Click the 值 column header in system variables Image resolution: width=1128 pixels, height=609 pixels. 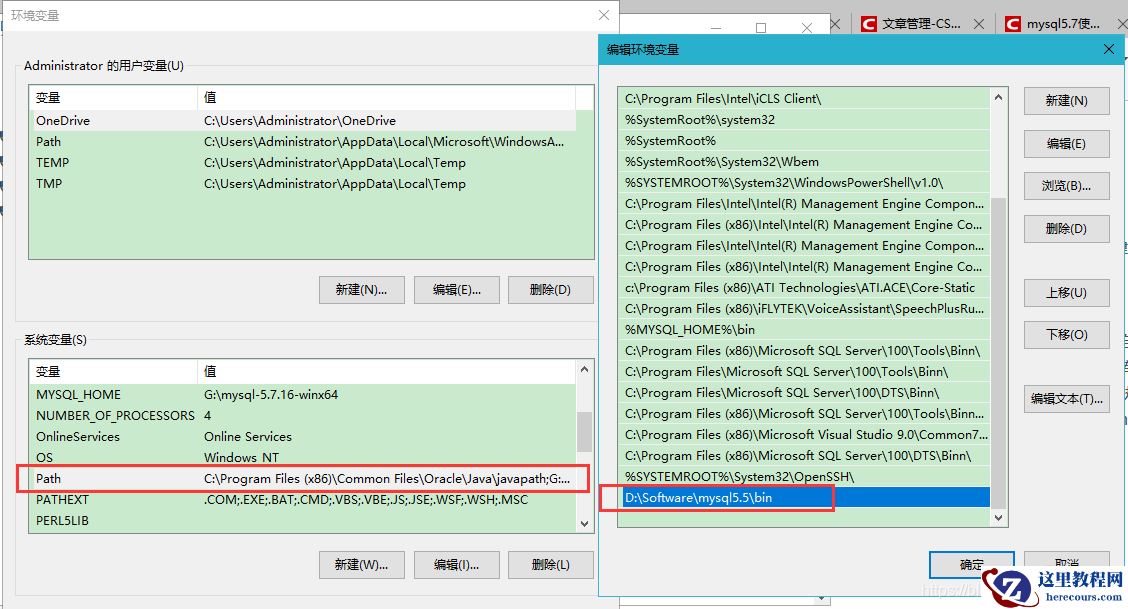point(386,371)
